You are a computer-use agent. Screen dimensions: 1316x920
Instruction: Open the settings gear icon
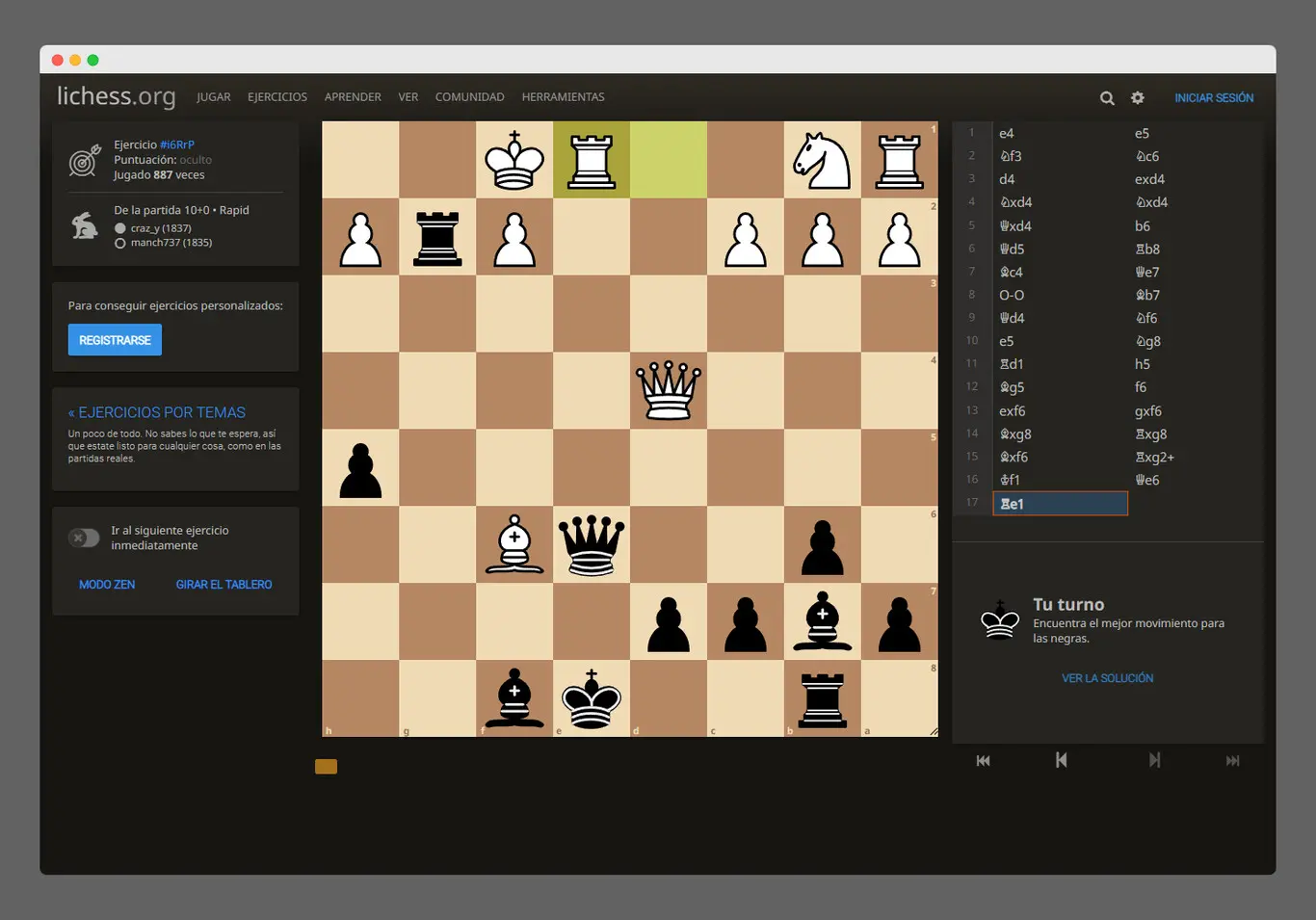pos(1138,97)
